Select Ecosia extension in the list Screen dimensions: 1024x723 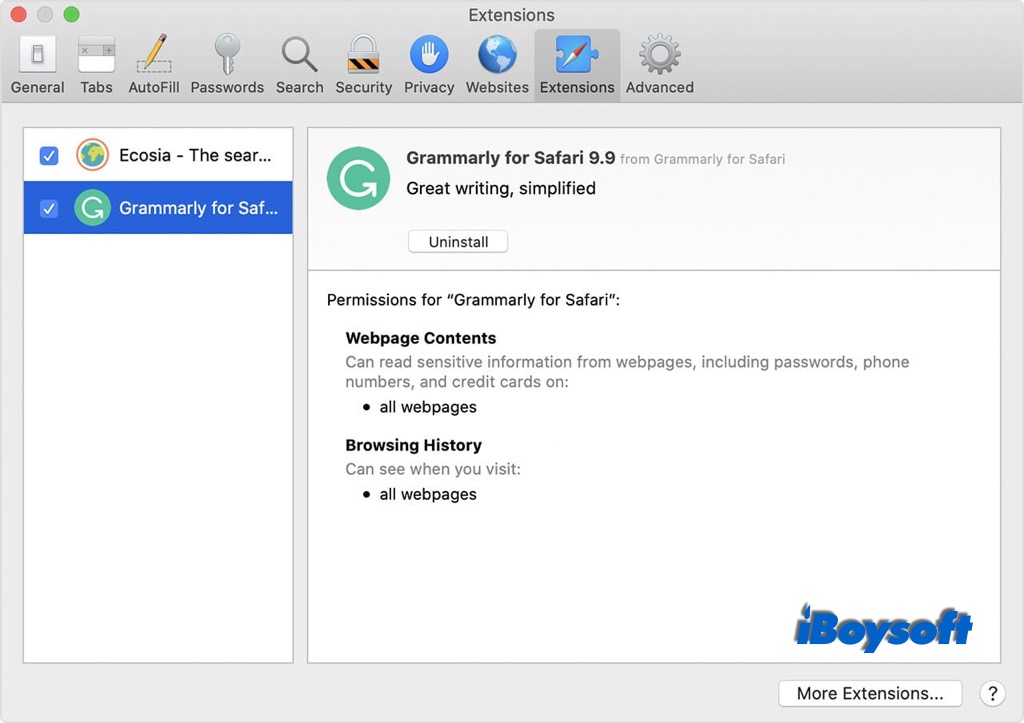195,155
